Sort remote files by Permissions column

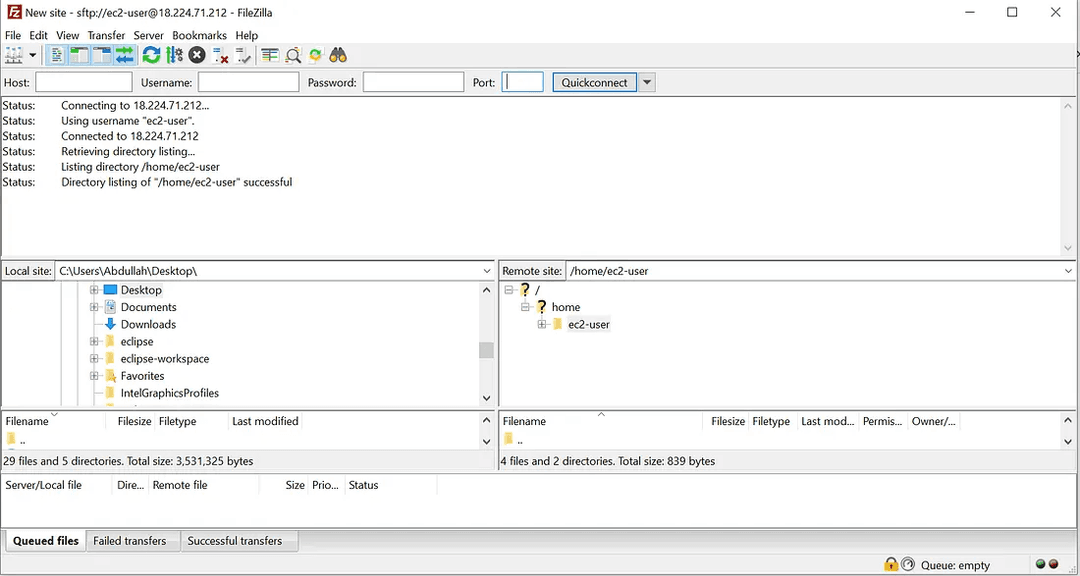point(882,421)
